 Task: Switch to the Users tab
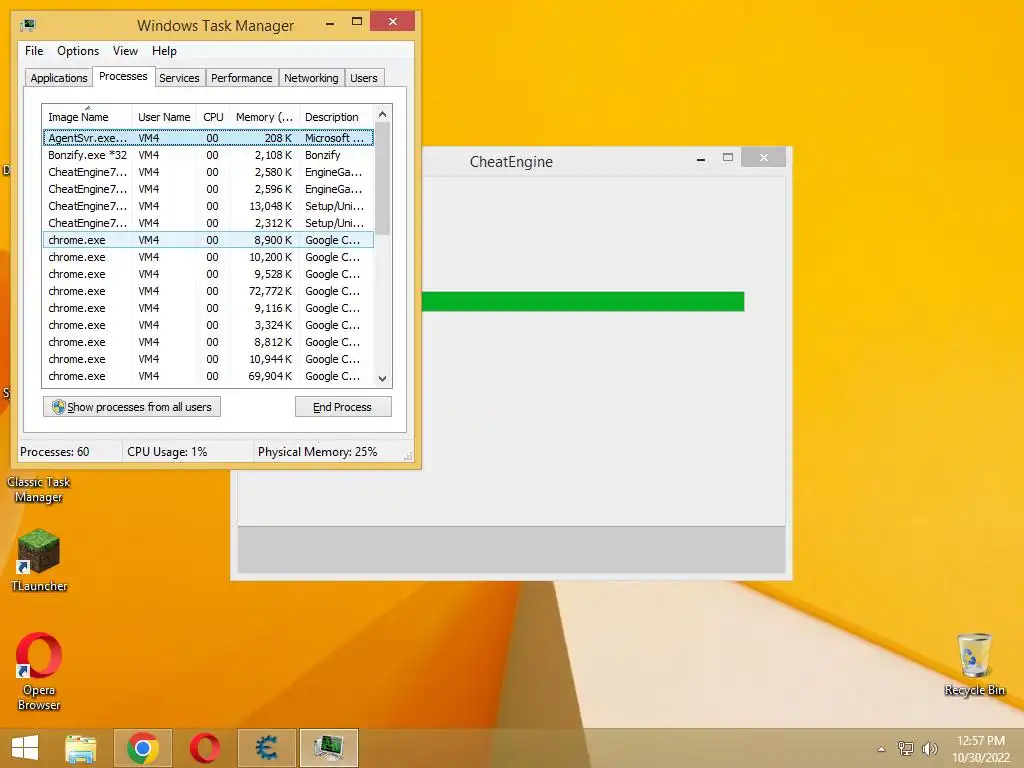(364, 78)
